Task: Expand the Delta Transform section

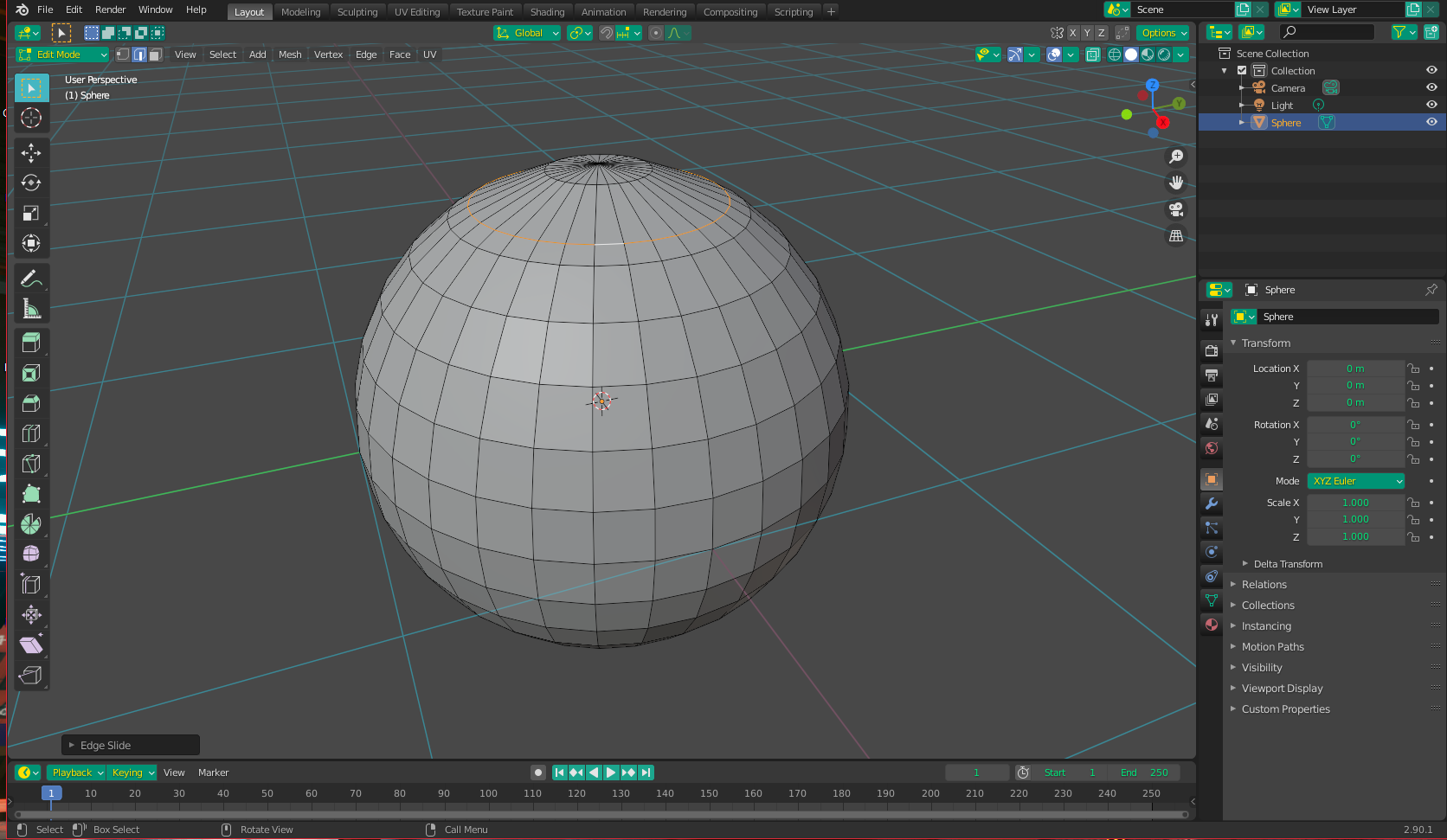Action: pyautogui.click(x=1288, y=564)
